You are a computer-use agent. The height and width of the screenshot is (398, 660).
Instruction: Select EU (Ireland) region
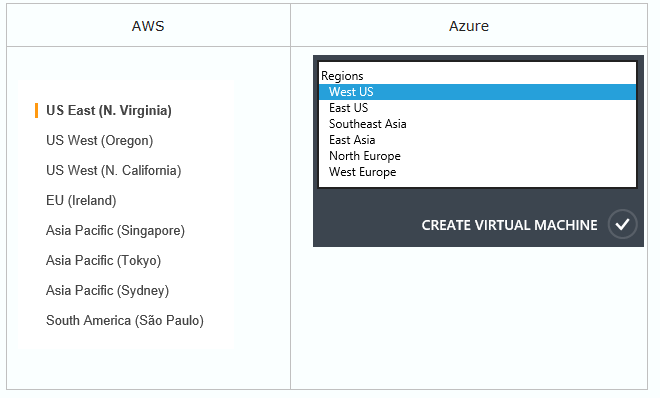[x=81, y=200]
